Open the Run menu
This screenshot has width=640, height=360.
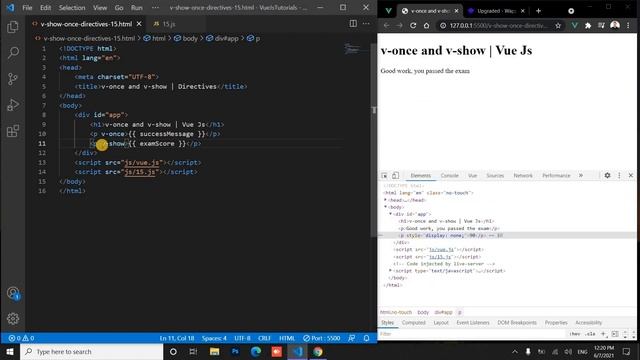coord(137,8)
